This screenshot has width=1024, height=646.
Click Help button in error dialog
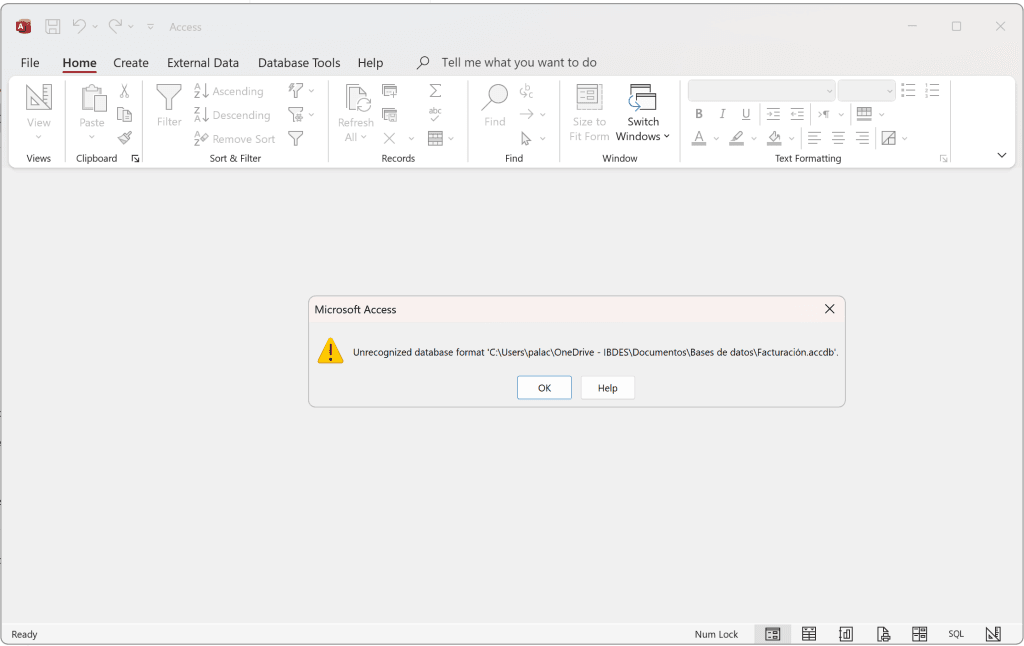click(607, 388)
